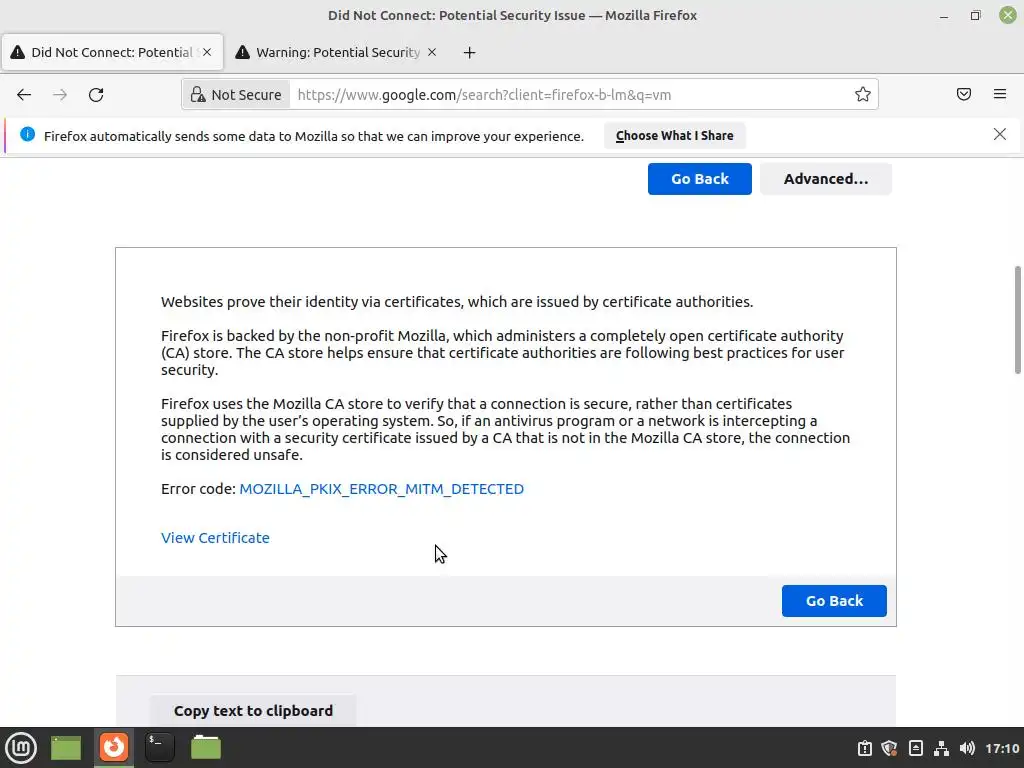Open the file manager taskbar icon
This screenshot has width=1024, height=768.
[x=206, y=748]
